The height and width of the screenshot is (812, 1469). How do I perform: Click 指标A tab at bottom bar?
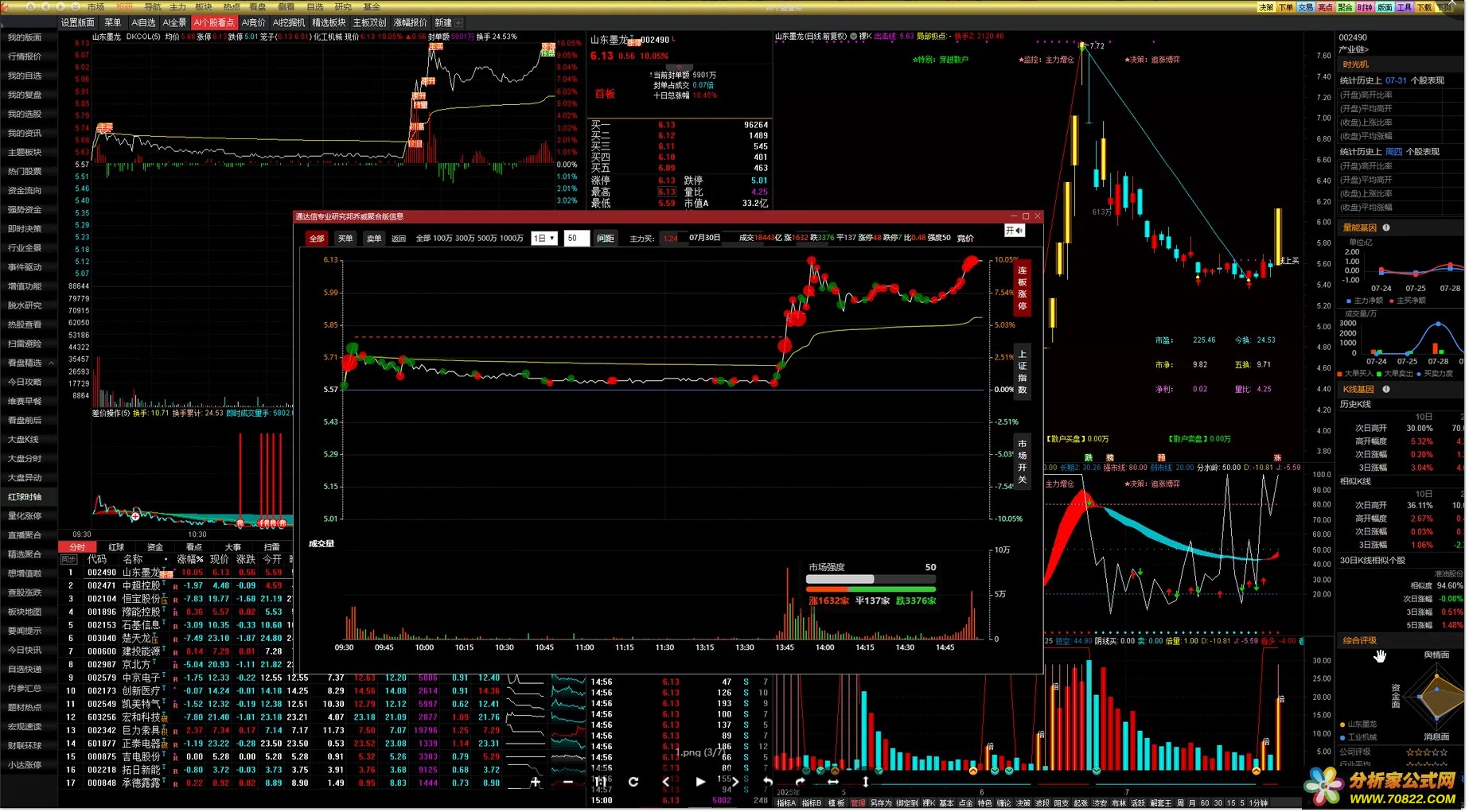[x=788, y=805]
